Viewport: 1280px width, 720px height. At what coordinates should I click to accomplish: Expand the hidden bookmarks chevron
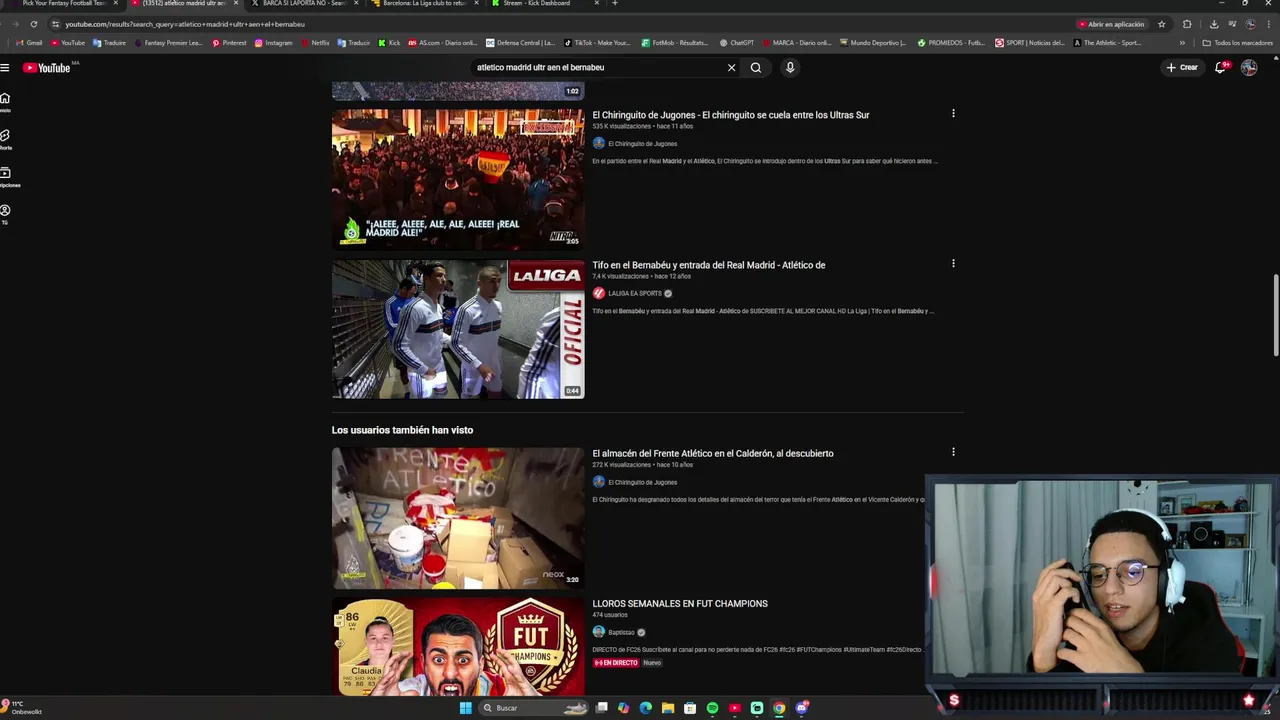(1182, 43)
